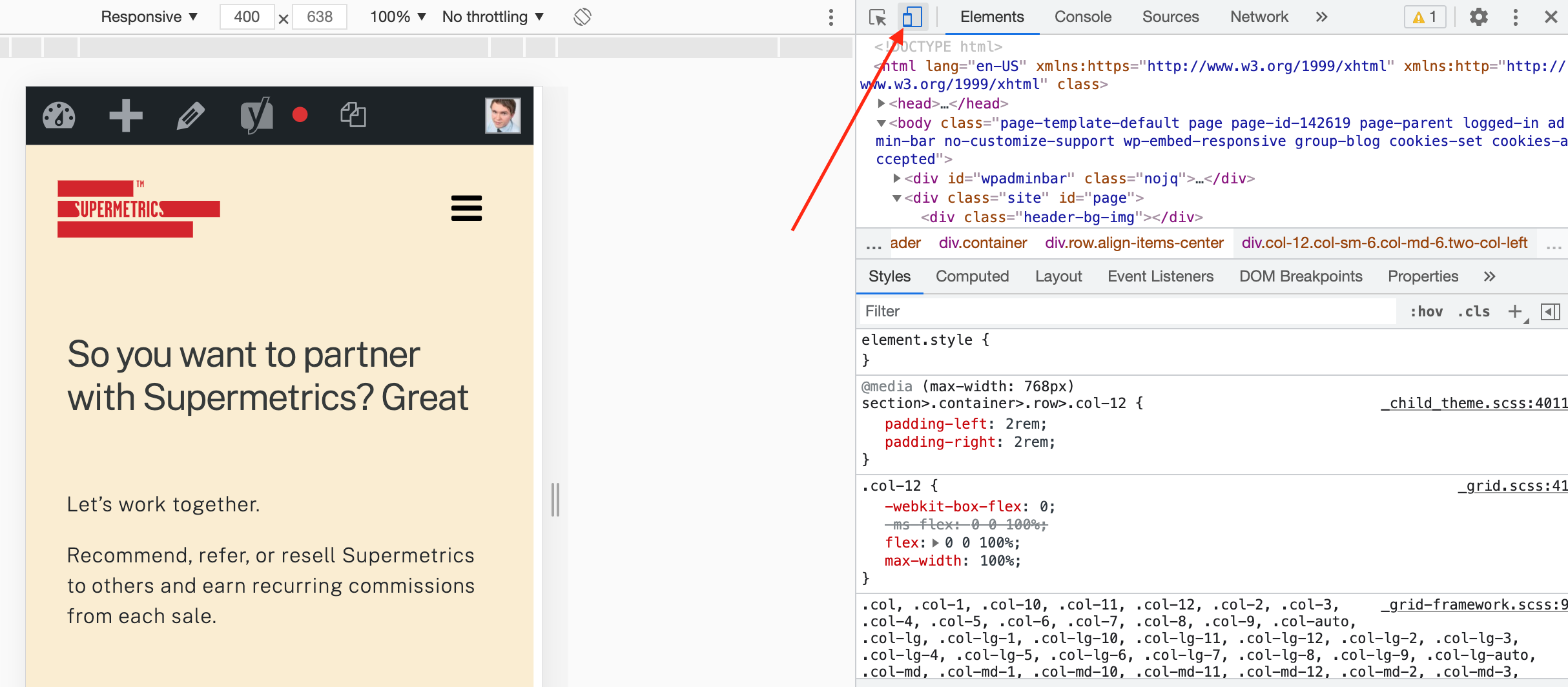Toggle the device toolbar icon
1568x687 pixels.
pyautogui.click(x=911, y=17)
